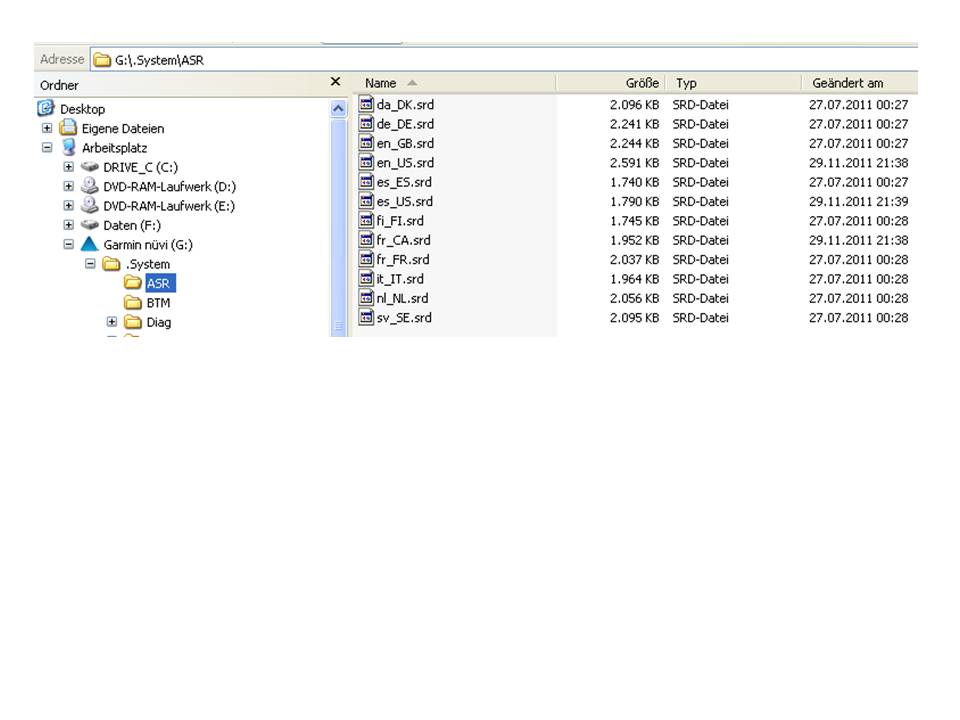This screenshot has width=960, height=720.
Task: Click the 1.740 KB size value
Action: point(634,182)
